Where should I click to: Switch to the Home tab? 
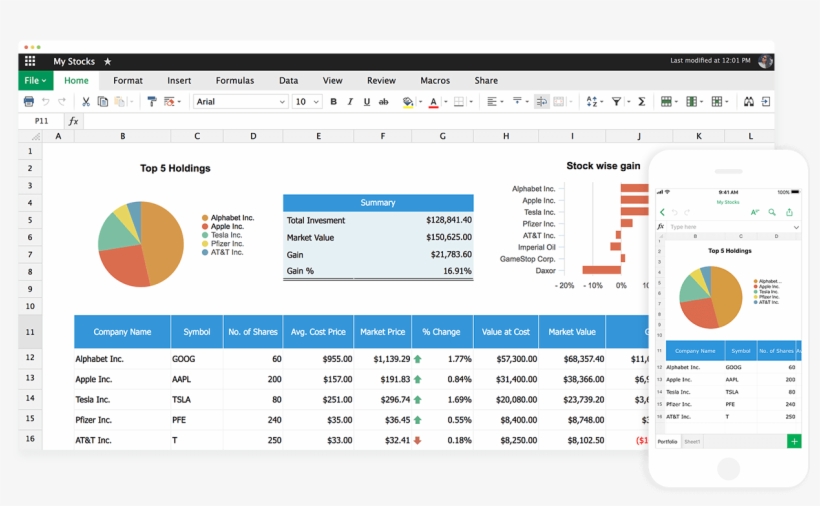76,80
